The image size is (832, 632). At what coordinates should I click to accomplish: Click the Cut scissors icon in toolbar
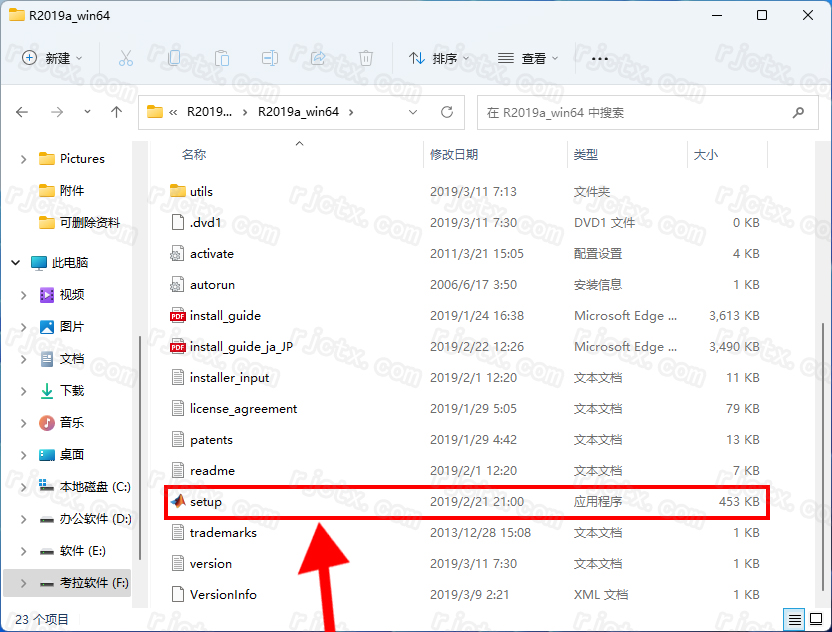(x=126, y=58)
